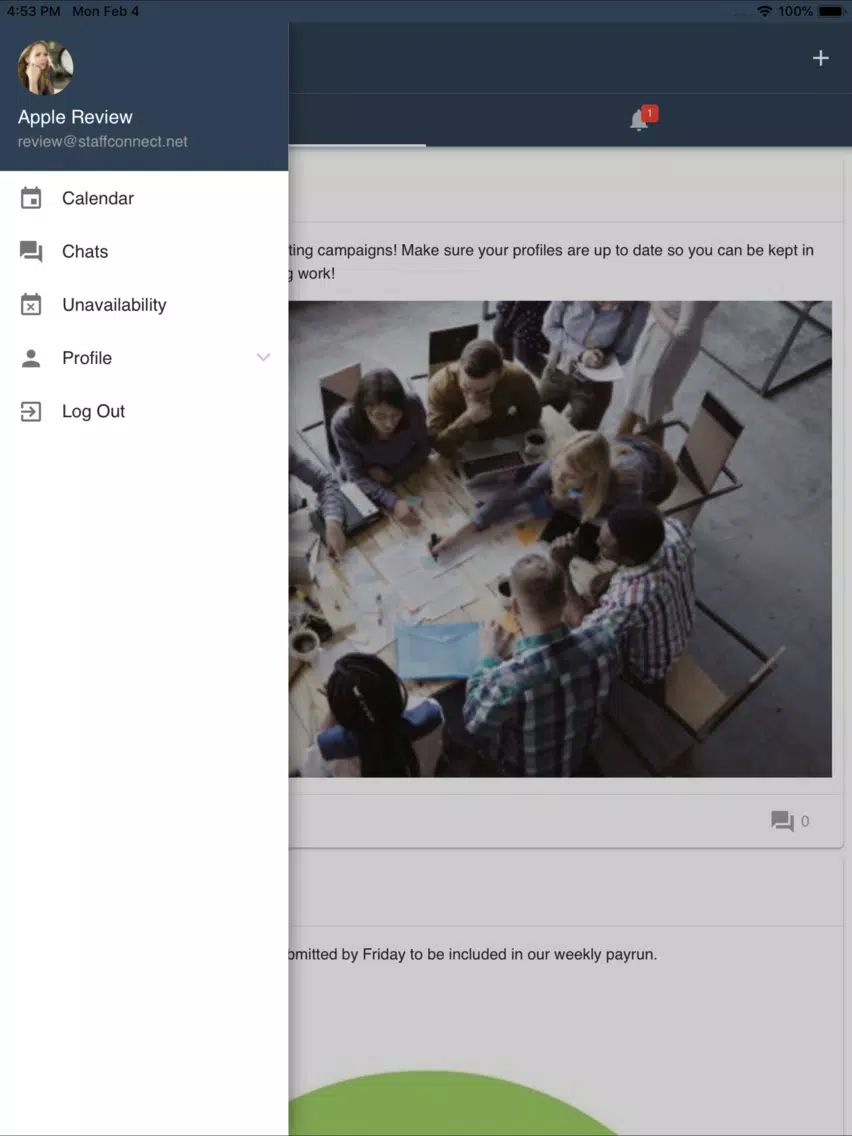The height and width of the screenshot is (1136, 852).
Task: Click the Profile person icon
Action: tap(30, 358)
